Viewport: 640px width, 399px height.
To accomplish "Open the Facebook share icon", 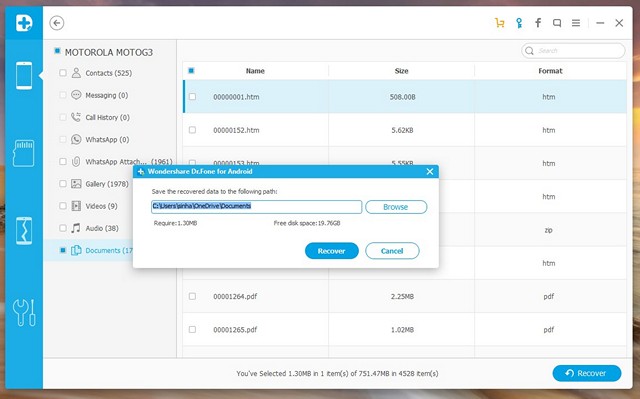I will pos(538,23).
